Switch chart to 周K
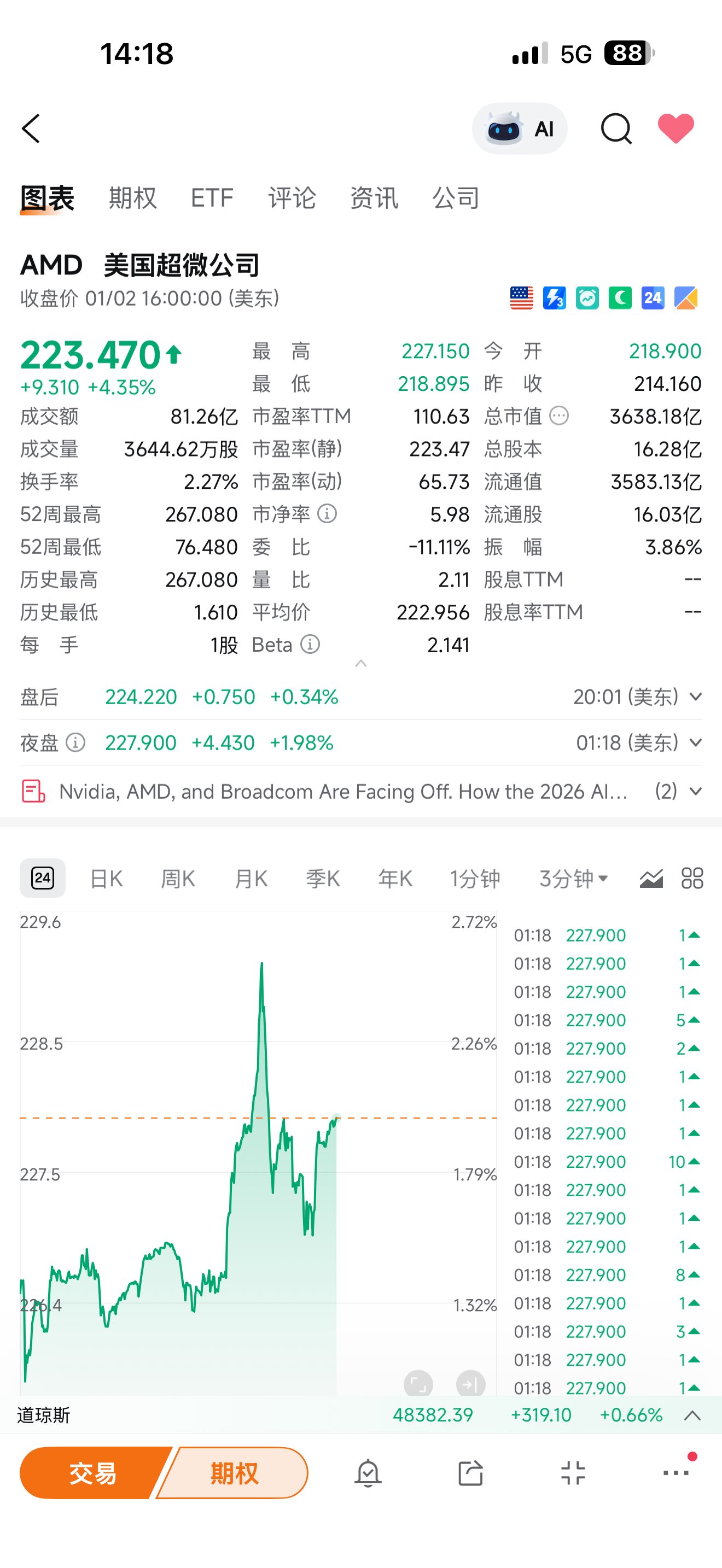The width and height of the screenshot is (722, 1568). pos(178,879)
